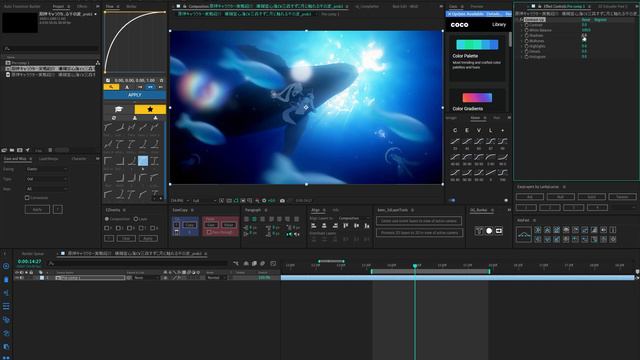This screenshot has width=640, height=360.
Task: Toggle the Pass-through checkbox in EaseCopy
Action: [x=209, y=232]
